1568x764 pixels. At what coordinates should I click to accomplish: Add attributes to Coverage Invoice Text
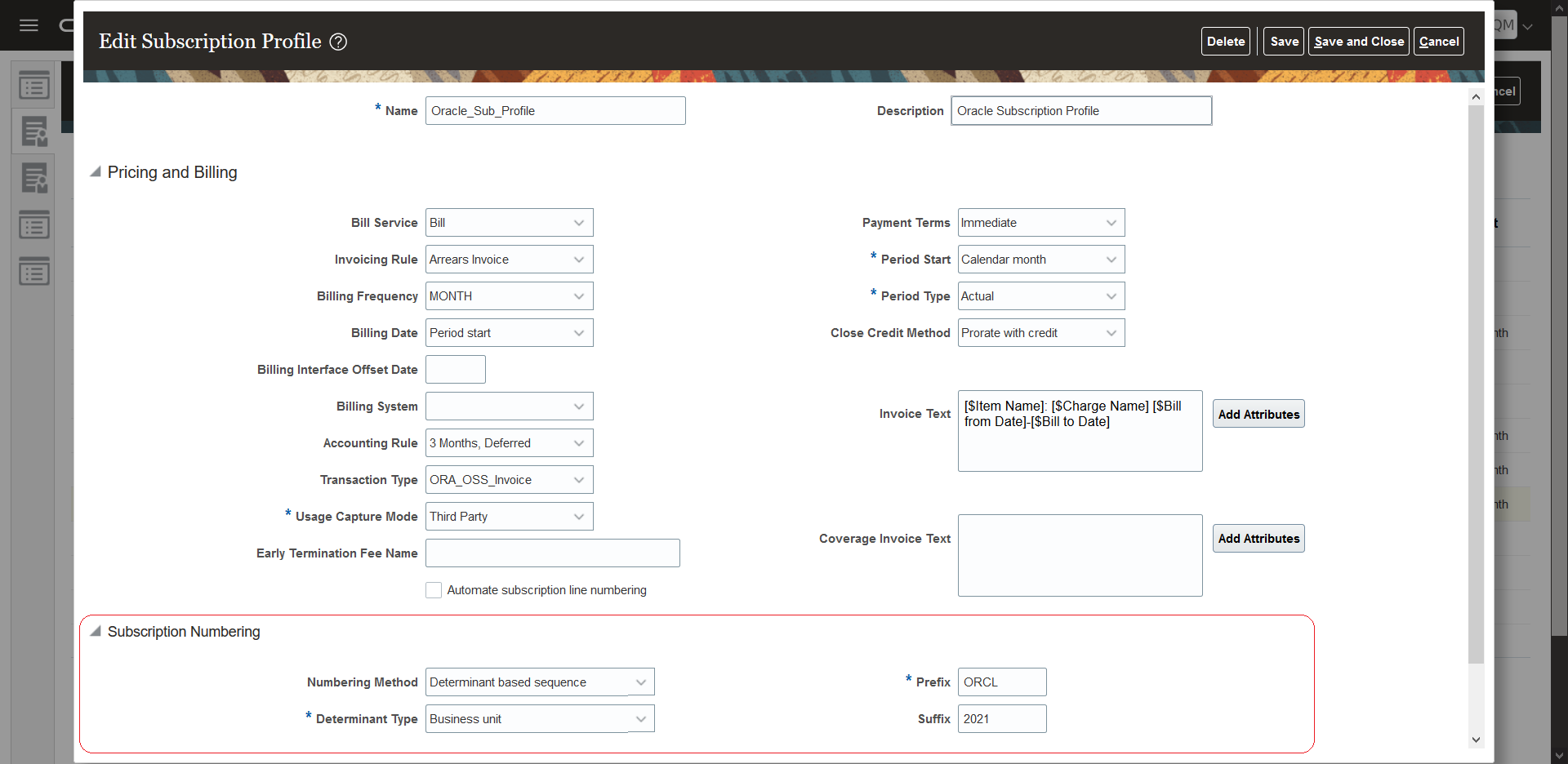click(1258, 538)
